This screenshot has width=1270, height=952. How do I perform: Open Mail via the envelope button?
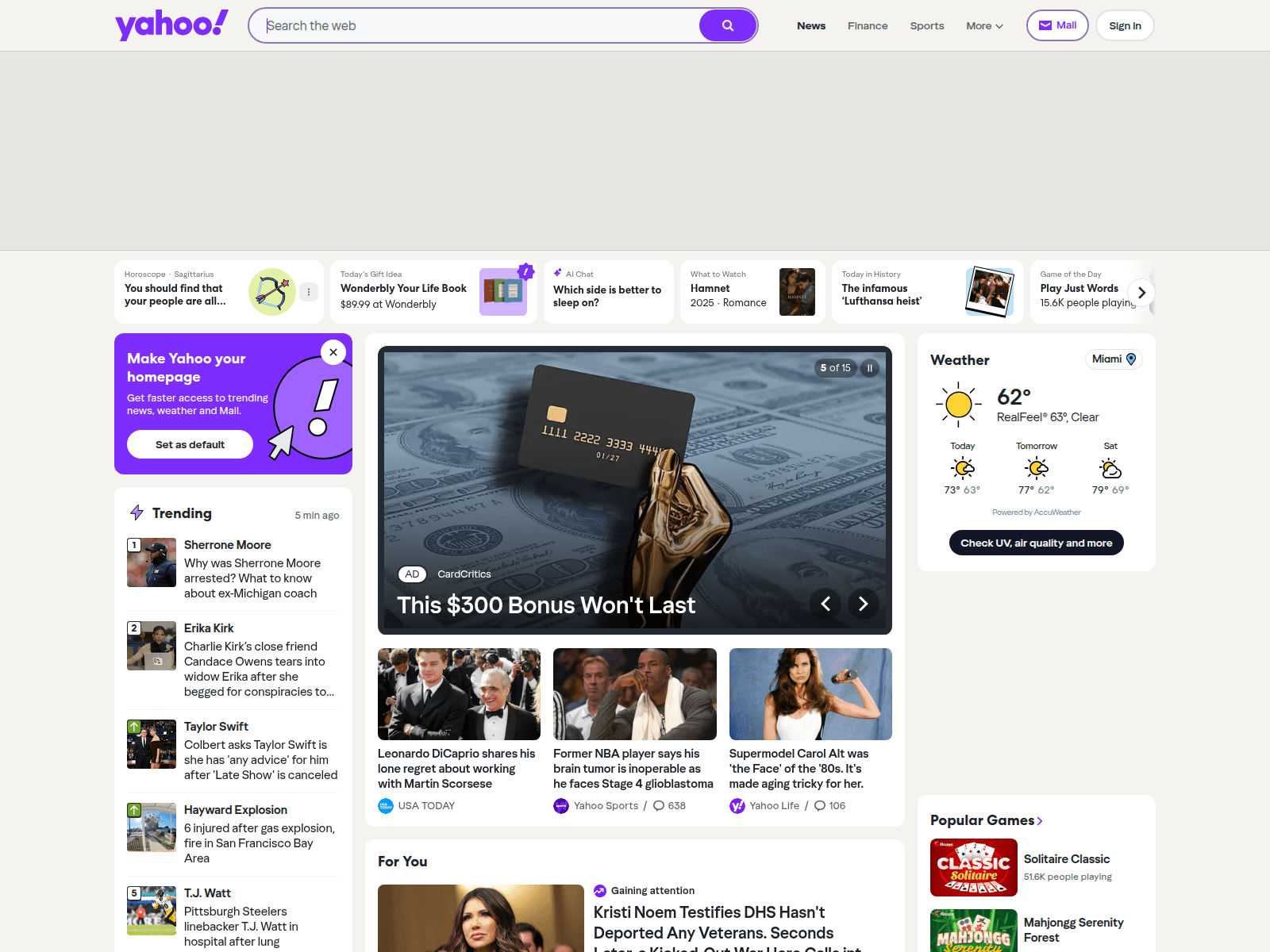pos(1056,25)
